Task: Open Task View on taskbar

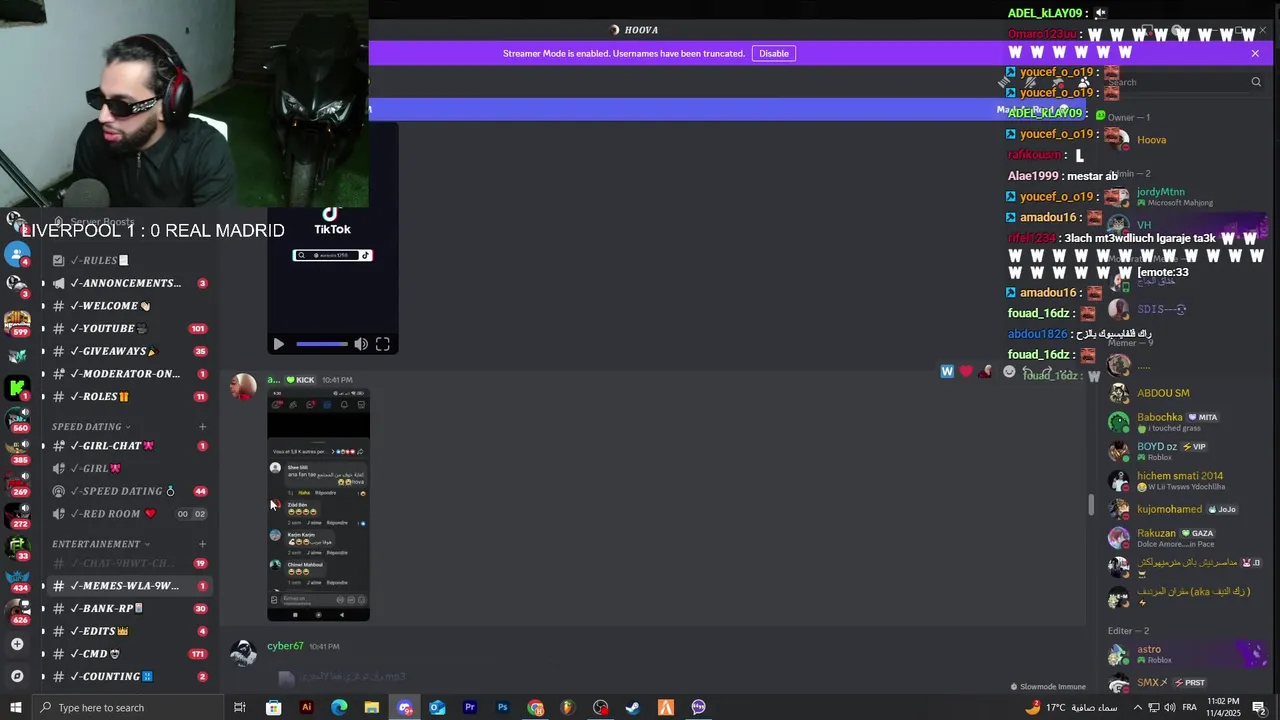Action: click(x=240, y=707)
